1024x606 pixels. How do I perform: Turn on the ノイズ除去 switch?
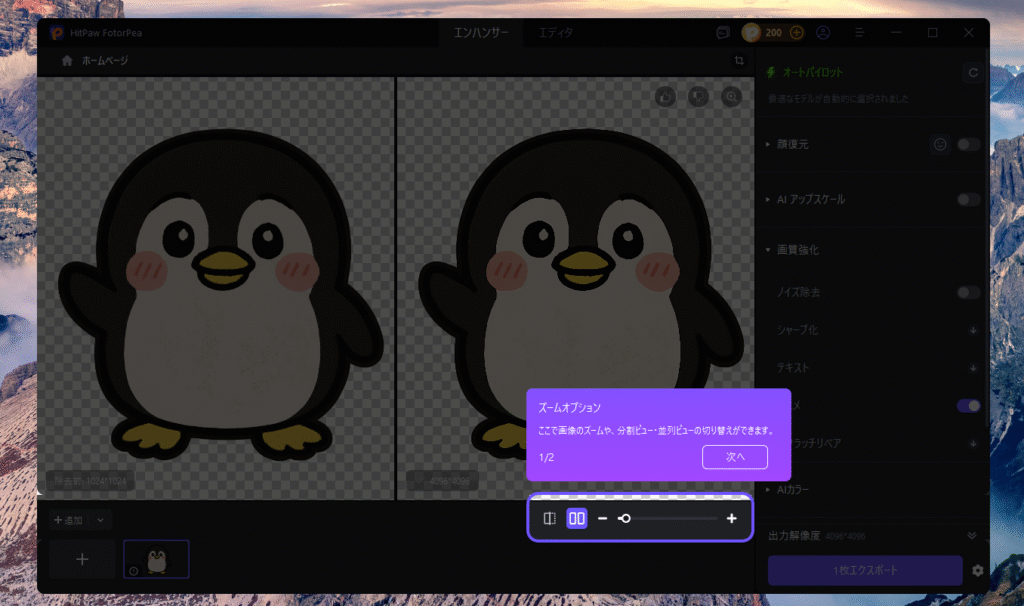tap(968, 293)
